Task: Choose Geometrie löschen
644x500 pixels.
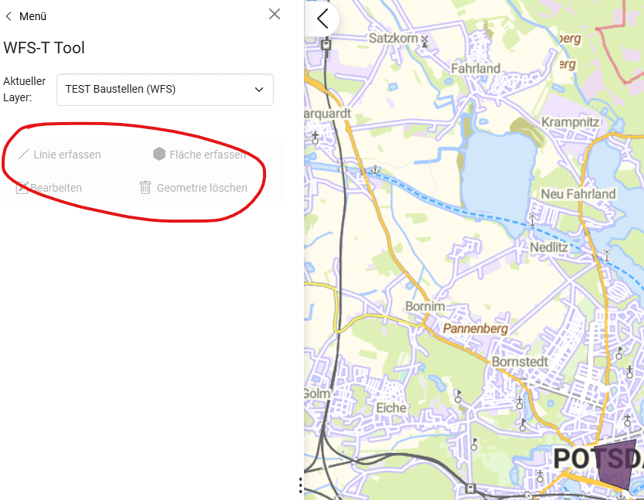Action: [x=201, y=187]
